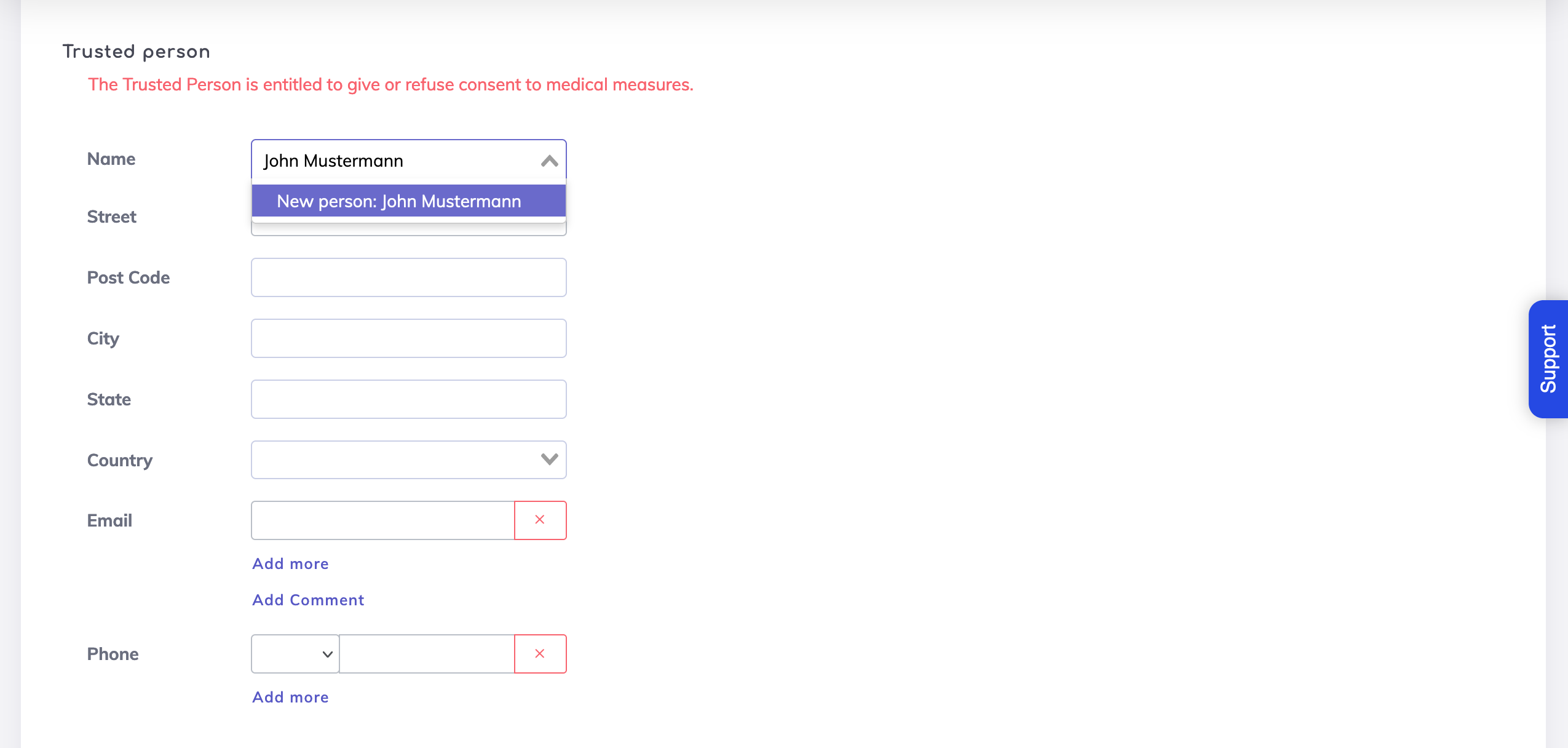Screen dimensions: 1568x748
Task: Click into the Phone number field
Action: [x=427, y=654]
